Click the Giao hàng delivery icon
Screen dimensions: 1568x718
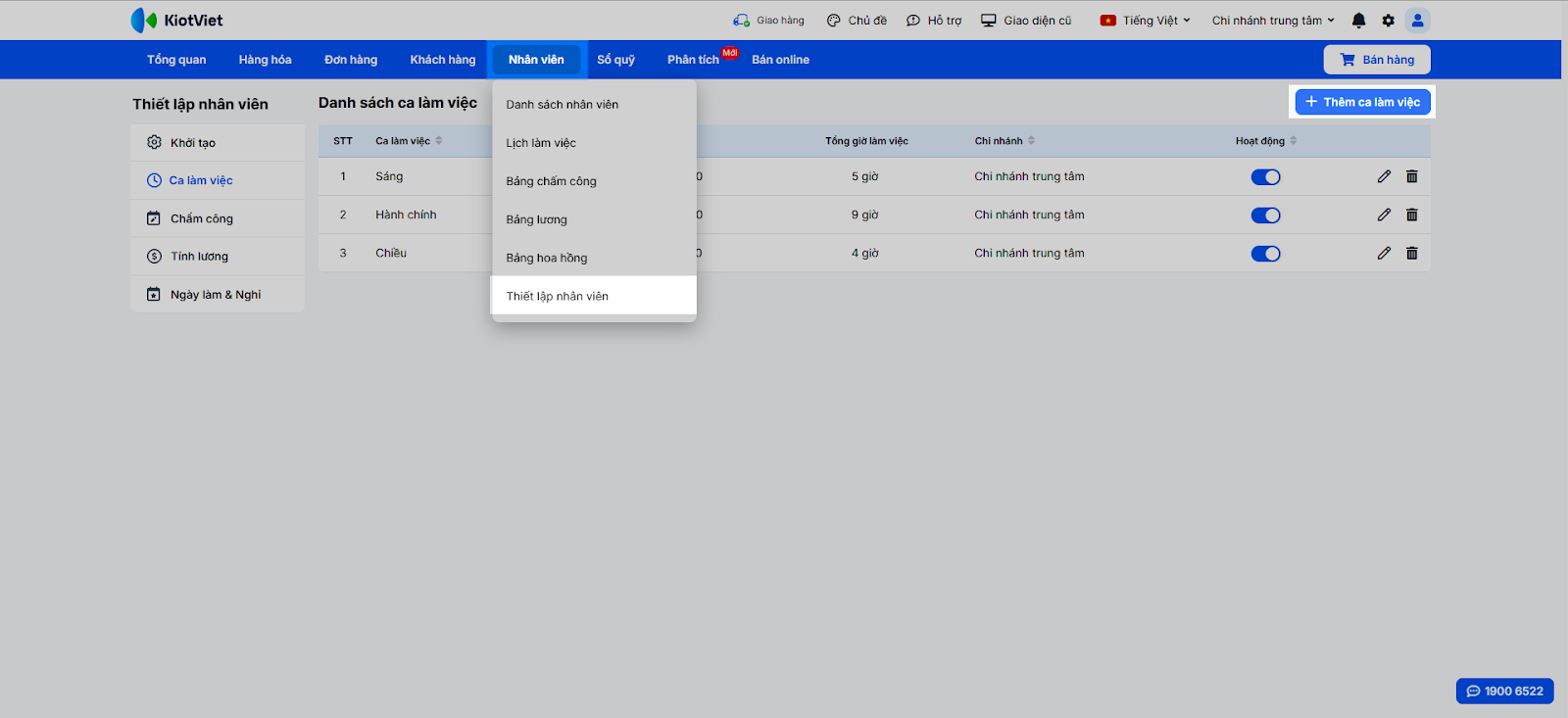pos(741,20)
